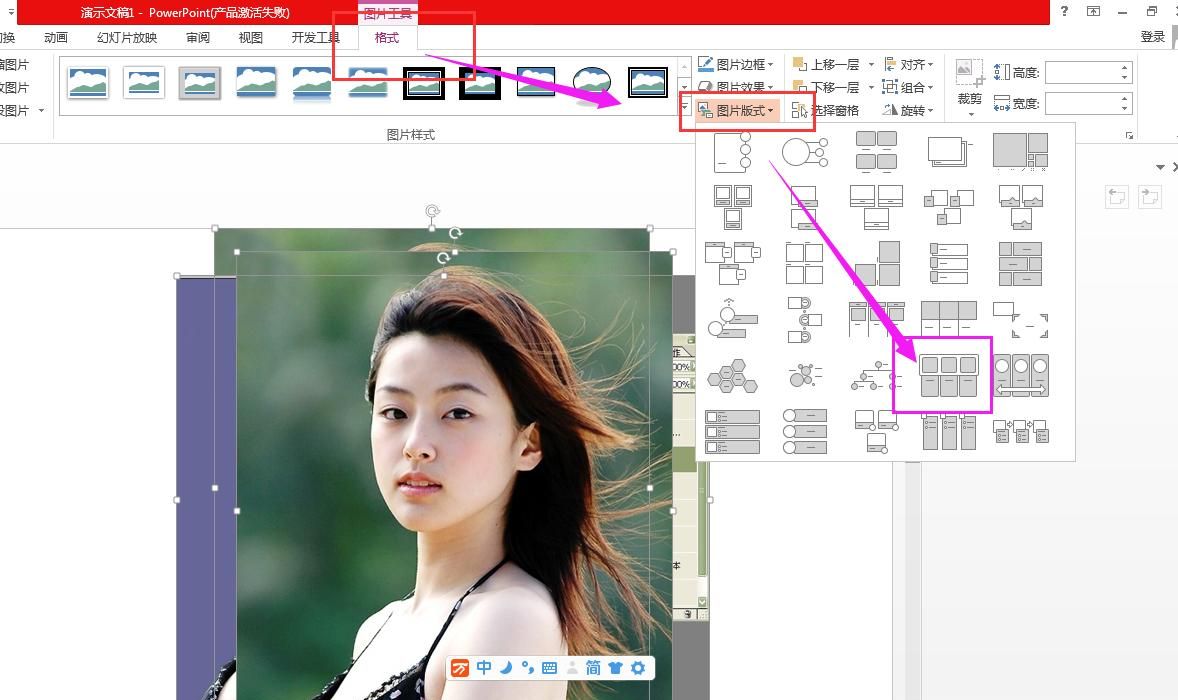
Task: Open the Selection Pane (选择窗格)
Action: [825, 110]
